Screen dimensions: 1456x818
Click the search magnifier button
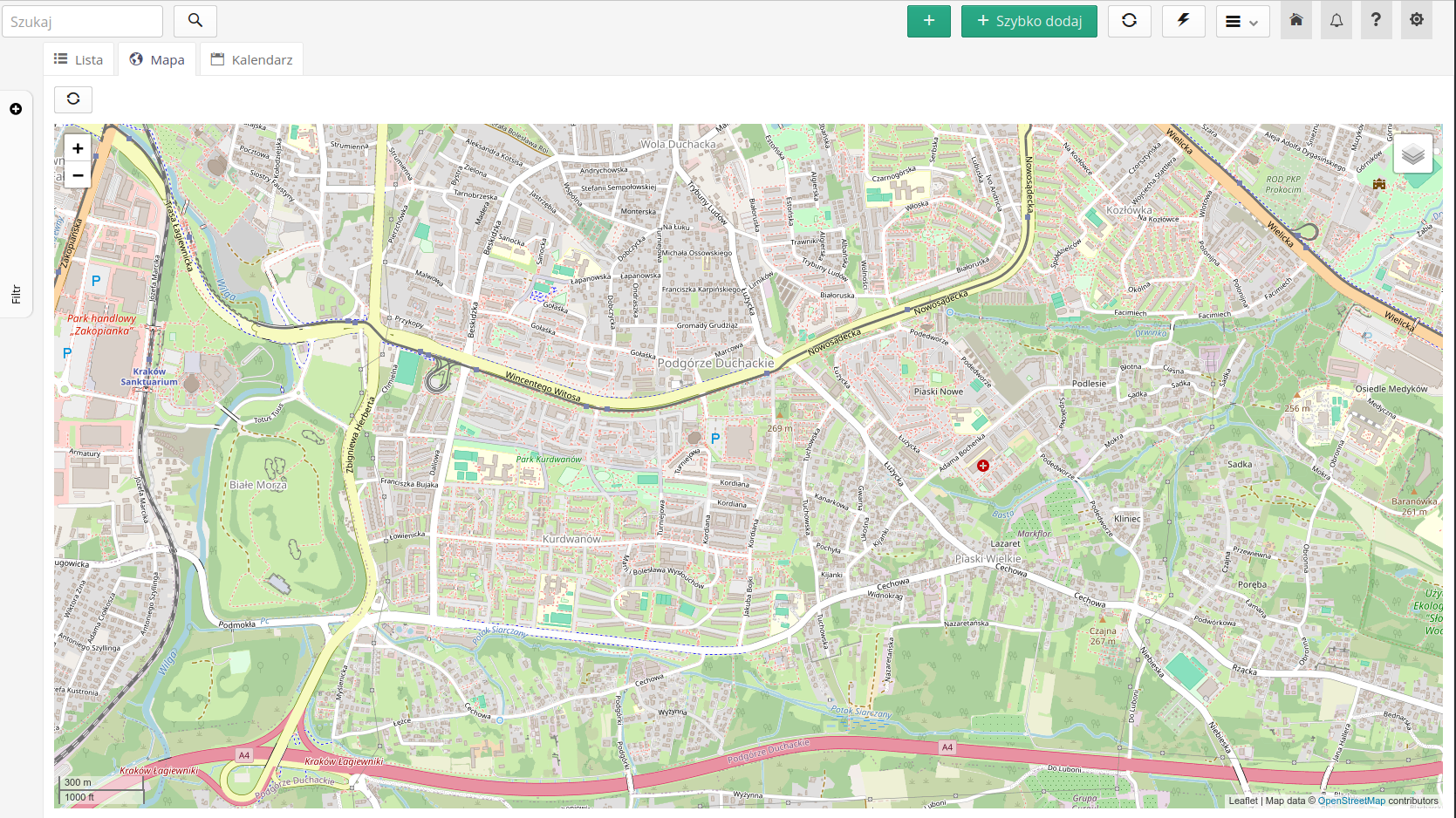[x=195, y=21]
